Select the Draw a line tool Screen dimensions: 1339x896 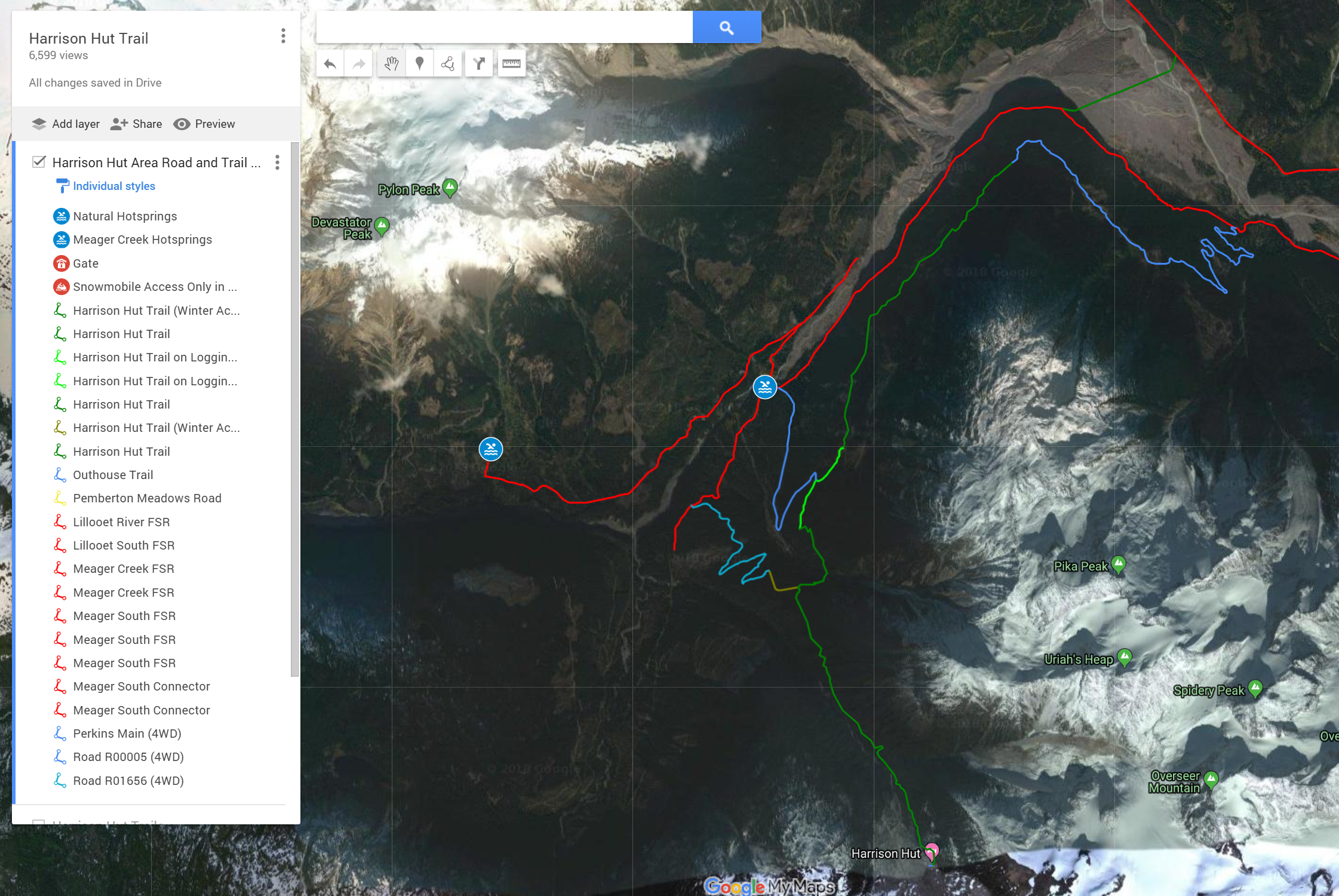448,63
